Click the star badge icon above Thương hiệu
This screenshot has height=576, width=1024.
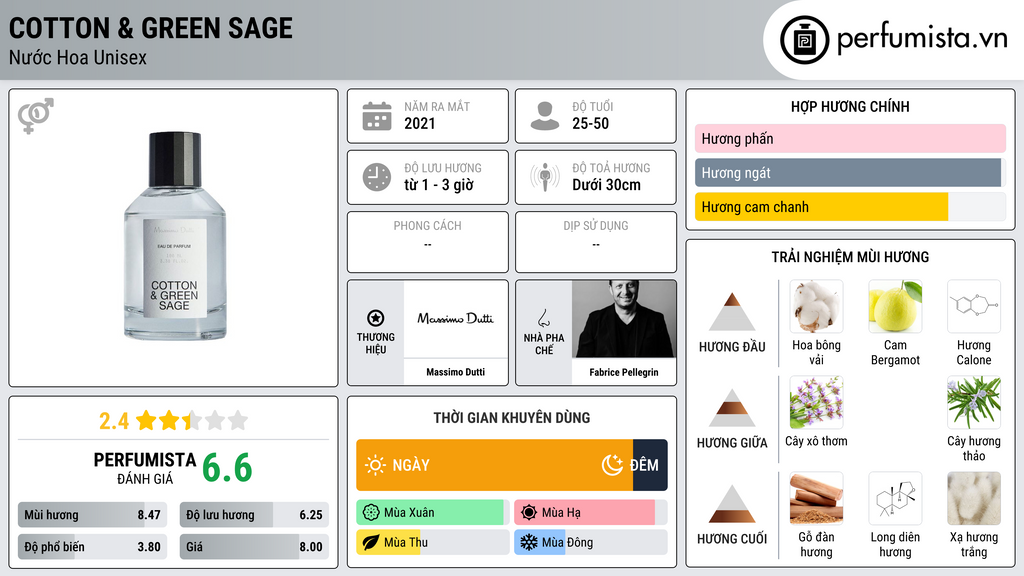(x=376, y=318)
